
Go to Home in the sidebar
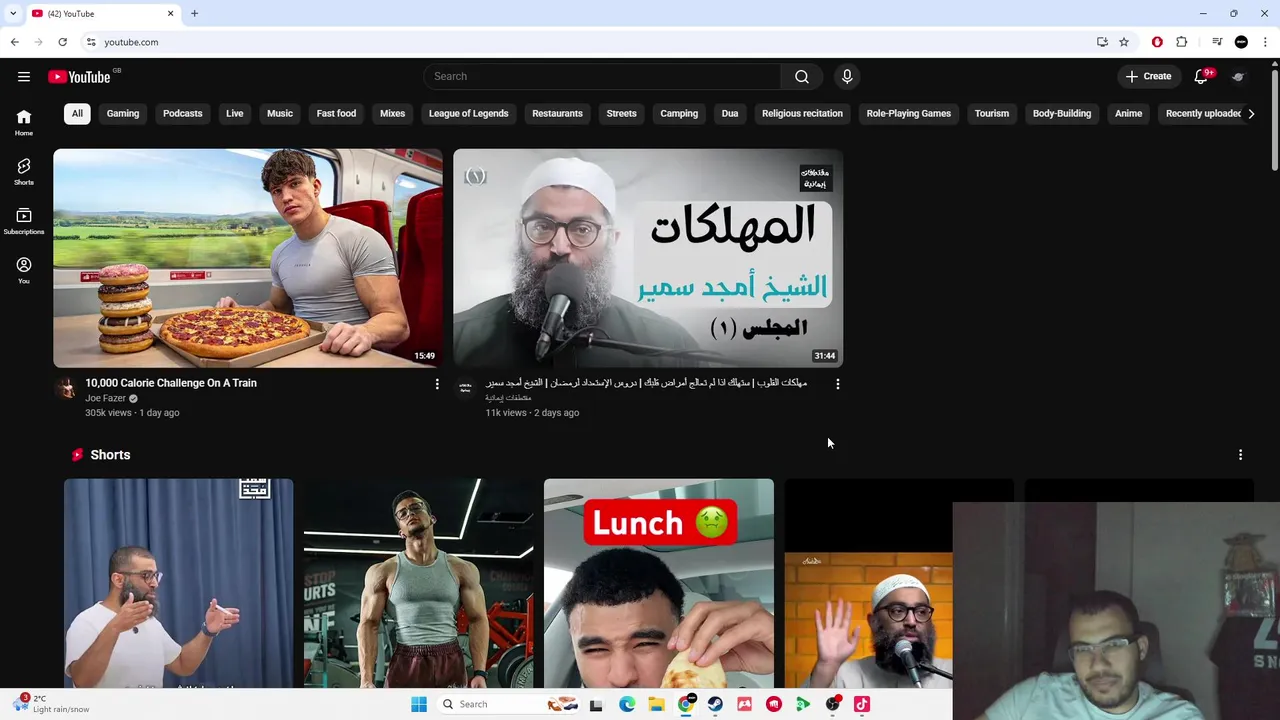click(24, 123)
